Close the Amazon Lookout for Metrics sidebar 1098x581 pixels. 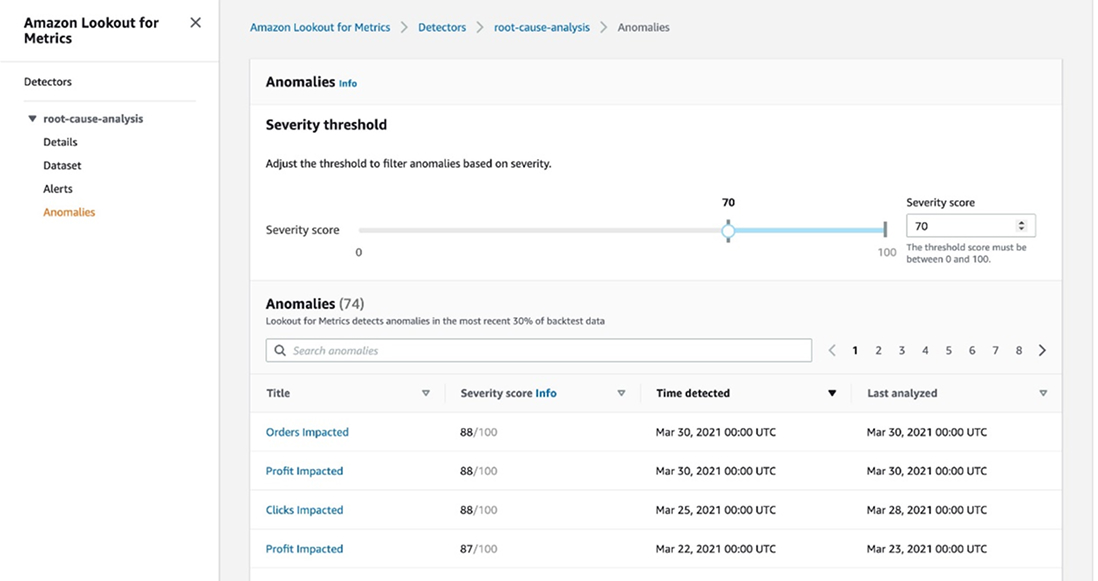coord(195,22)
